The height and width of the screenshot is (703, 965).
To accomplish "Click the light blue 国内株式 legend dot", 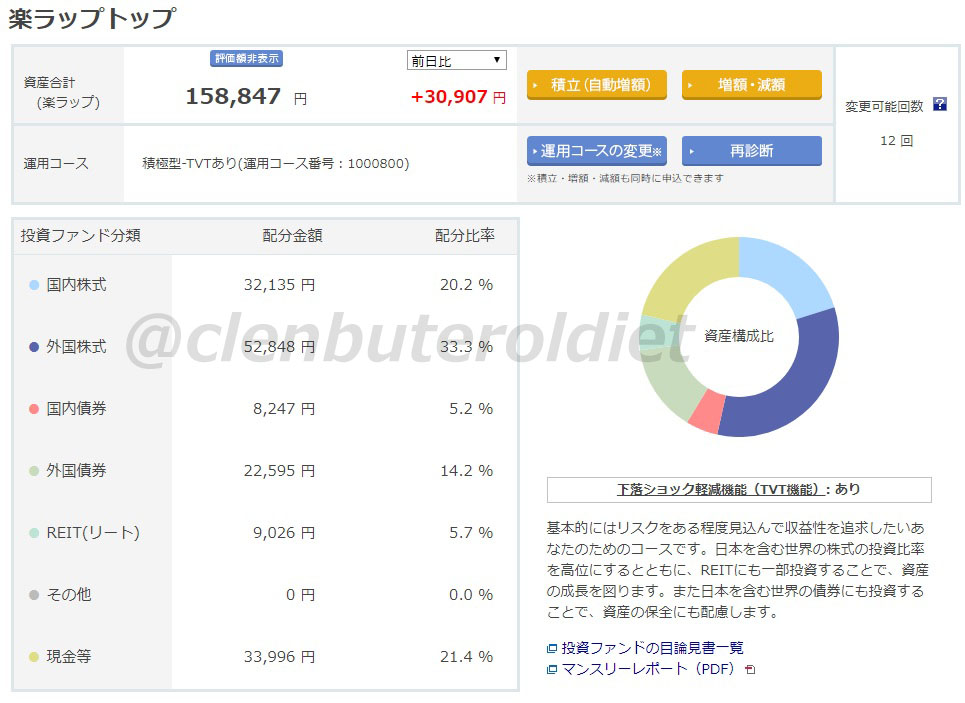I will (x=34, y=285).
